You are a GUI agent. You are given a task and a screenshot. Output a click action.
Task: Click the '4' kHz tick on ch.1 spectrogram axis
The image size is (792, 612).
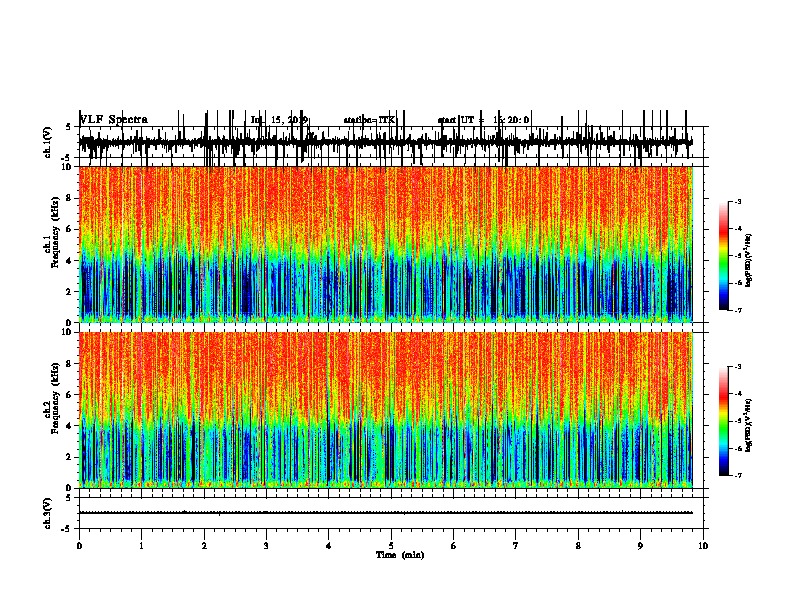70,261
